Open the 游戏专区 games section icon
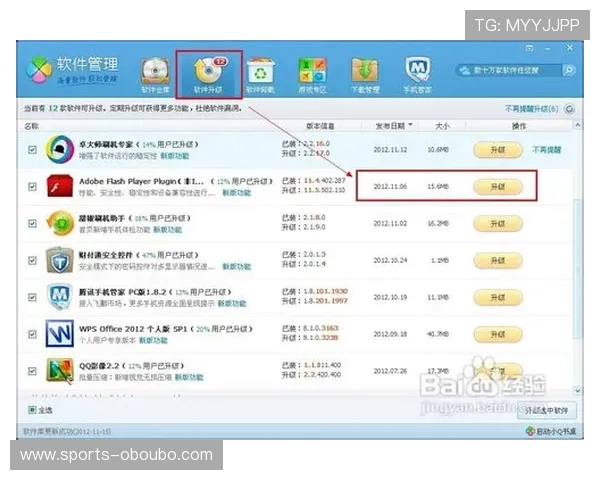This screenshot has height=480, width=600. (x=312, y=74)
